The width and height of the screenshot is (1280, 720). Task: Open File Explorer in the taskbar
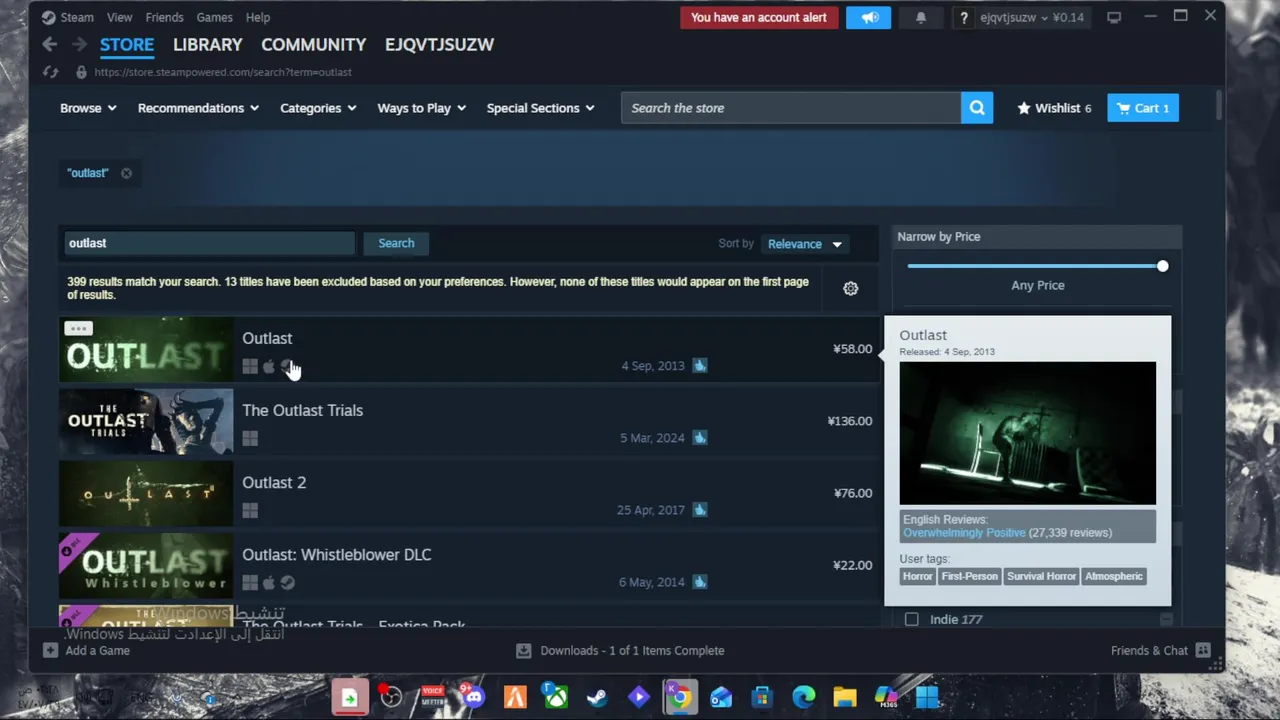coord(845,697)
